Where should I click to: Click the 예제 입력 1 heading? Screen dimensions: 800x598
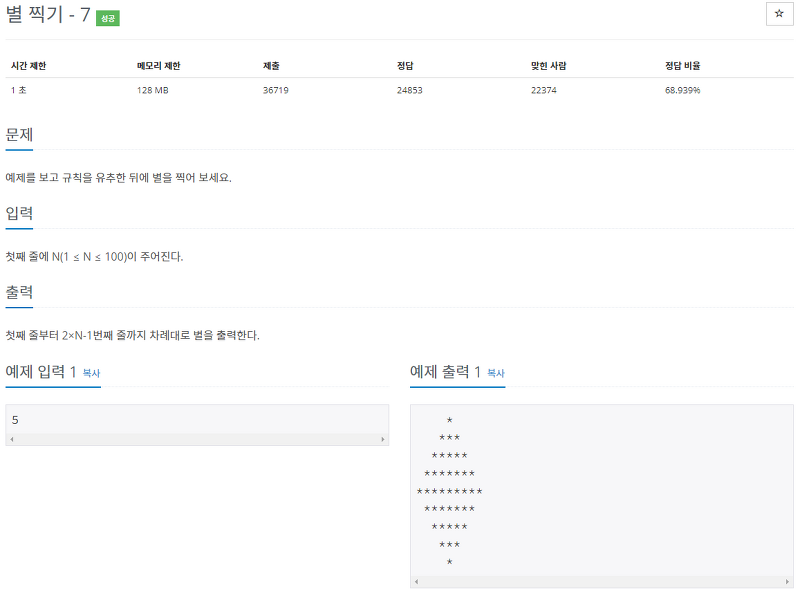pos(41,371)
